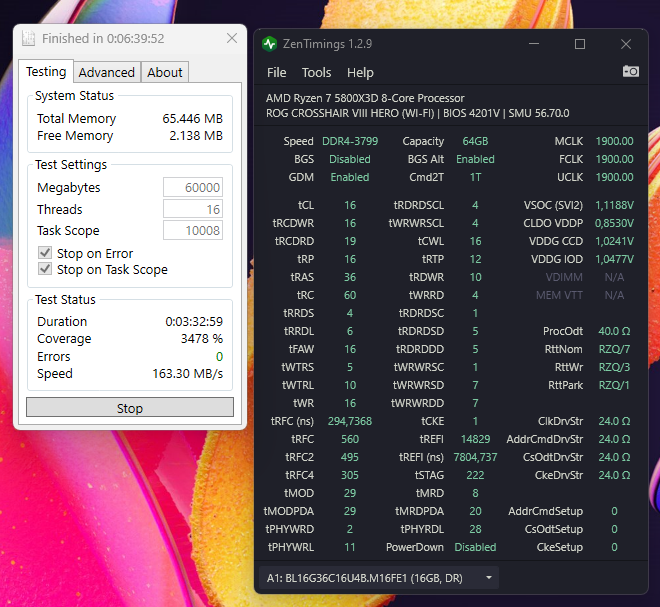Screen dimensions: 660x607
Task: Maximize the ZenTimings window
Action: pos(580,44)
